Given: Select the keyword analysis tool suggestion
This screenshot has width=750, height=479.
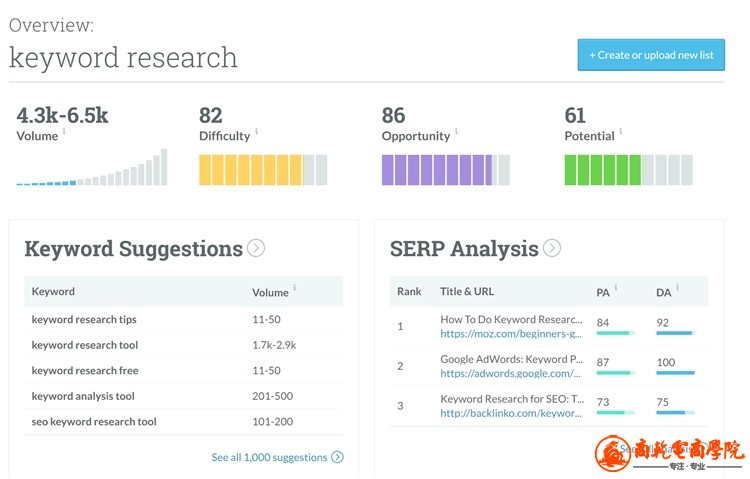Looking at the screenshot, I should tap(83, 396).
